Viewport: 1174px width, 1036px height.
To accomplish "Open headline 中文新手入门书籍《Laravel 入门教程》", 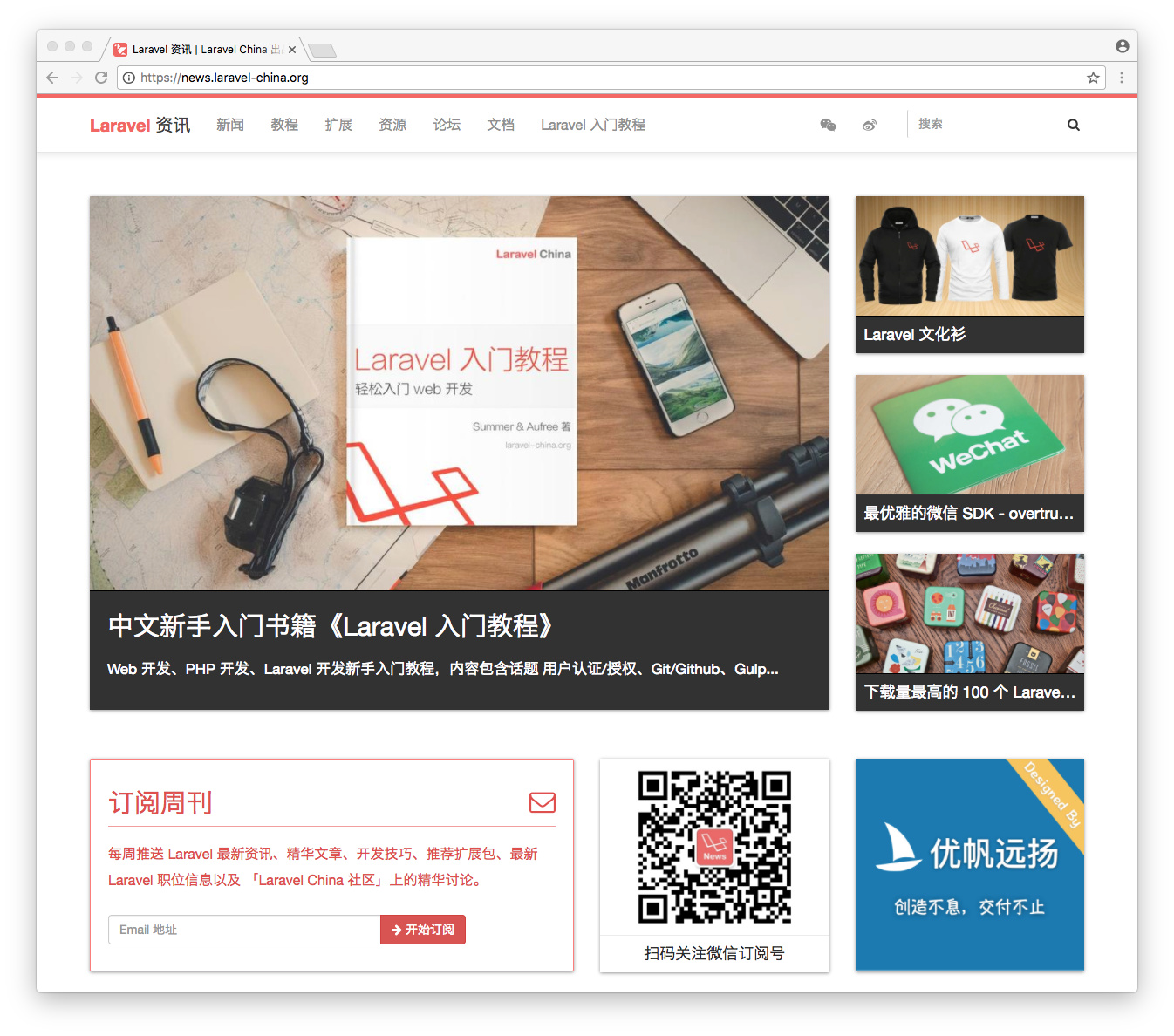I will pos(331,626).
